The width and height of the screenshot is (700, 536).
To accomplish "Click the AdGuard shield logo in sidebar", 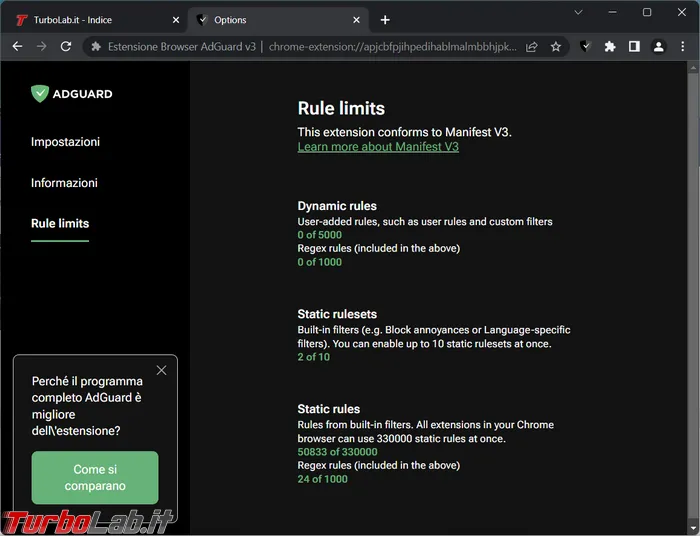I will coord(40,94).
